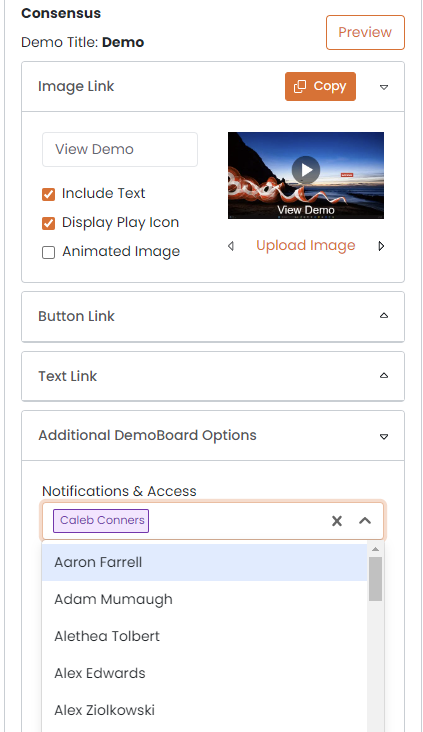The height and width of the screenshot is (732, 423).
Task: Click the scrollbar up arrow in user list
Action: [x=375, y=549]
